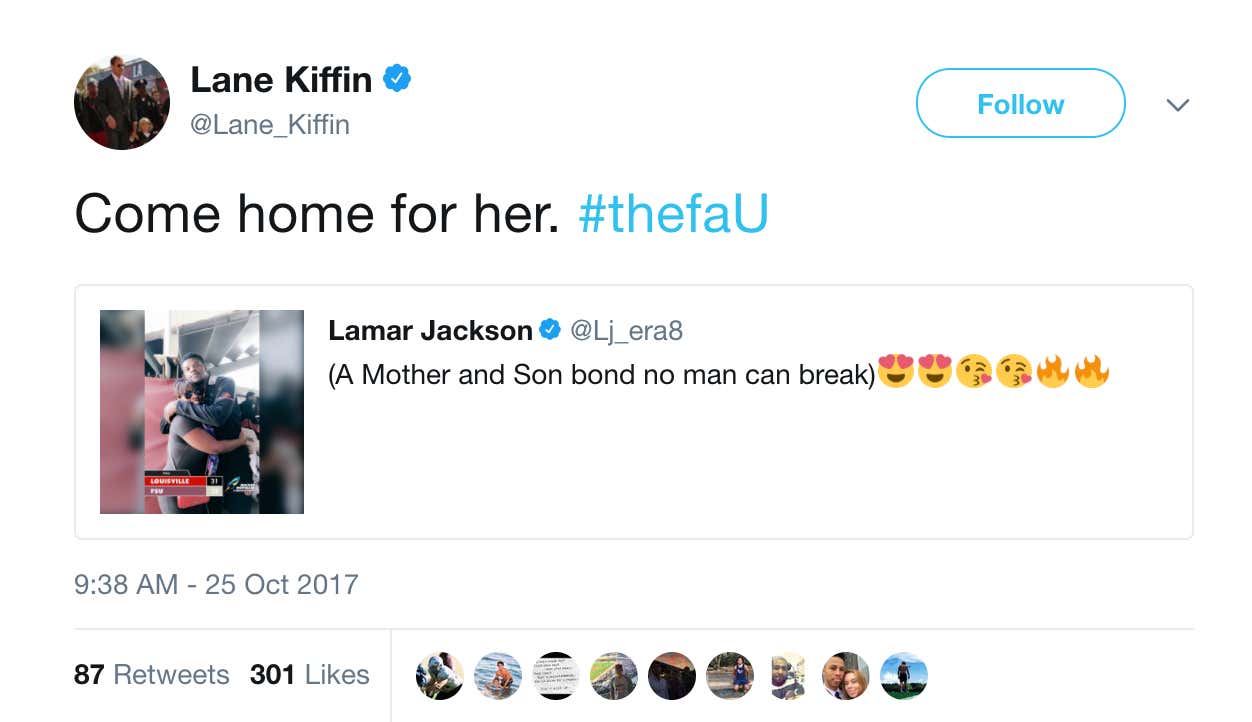View the 87 Retweets list

(x=151, y=675)
